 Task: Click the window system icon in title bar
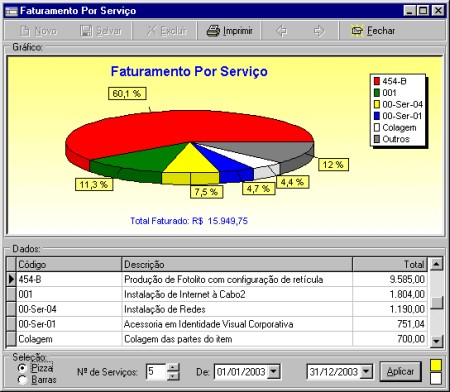11,11
